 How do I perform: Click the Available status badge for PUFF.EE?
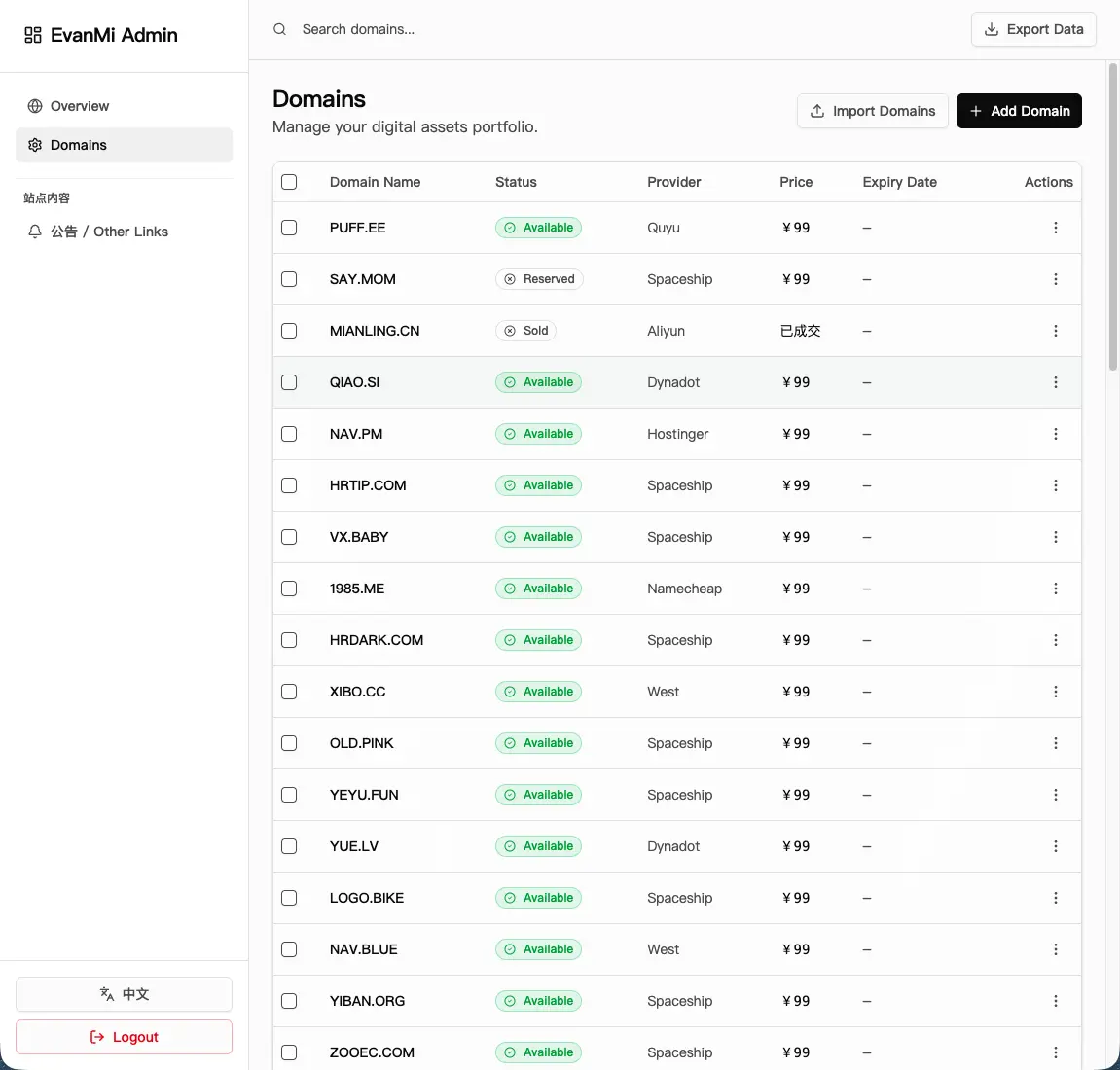click(538, 228)
